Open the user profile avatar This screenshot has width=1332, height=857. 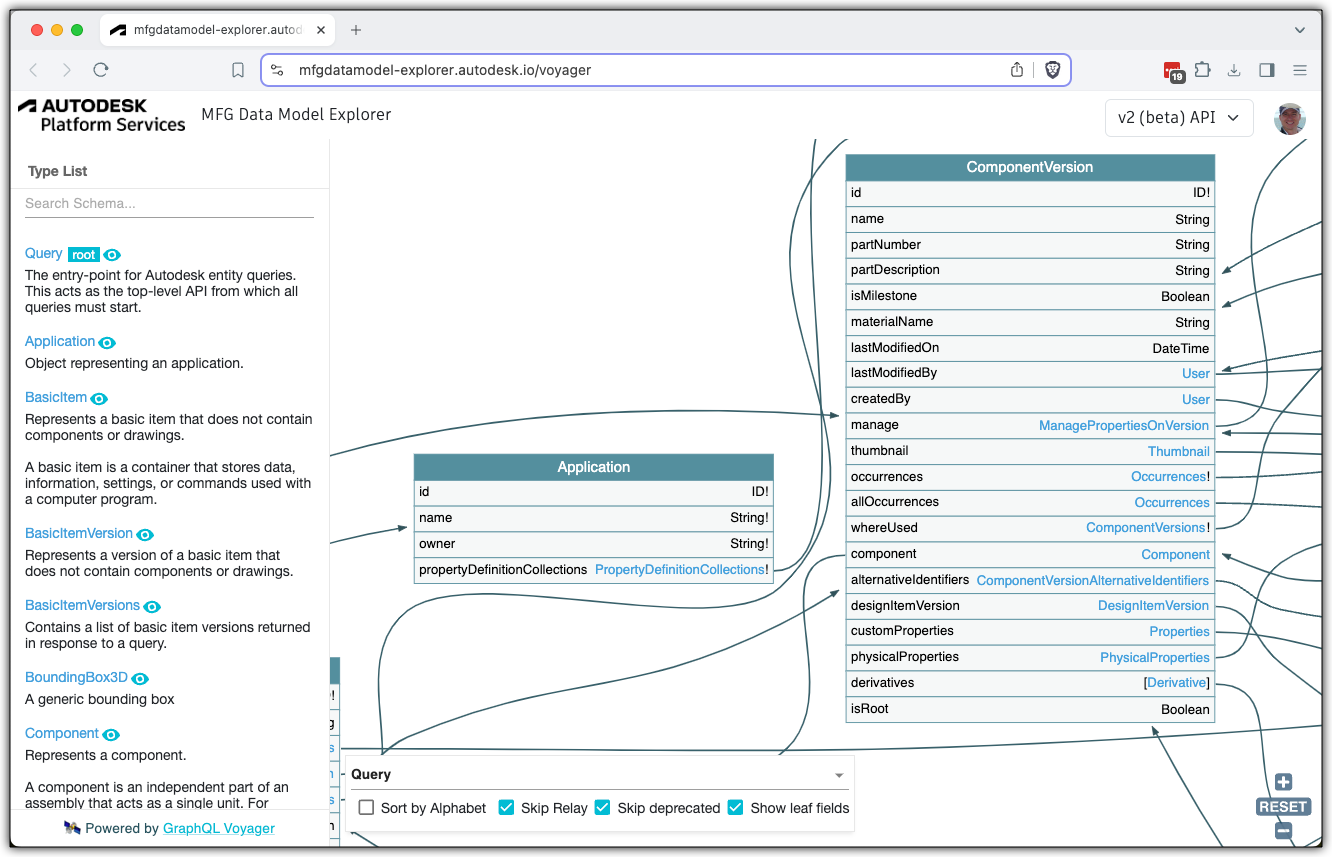1290,118
